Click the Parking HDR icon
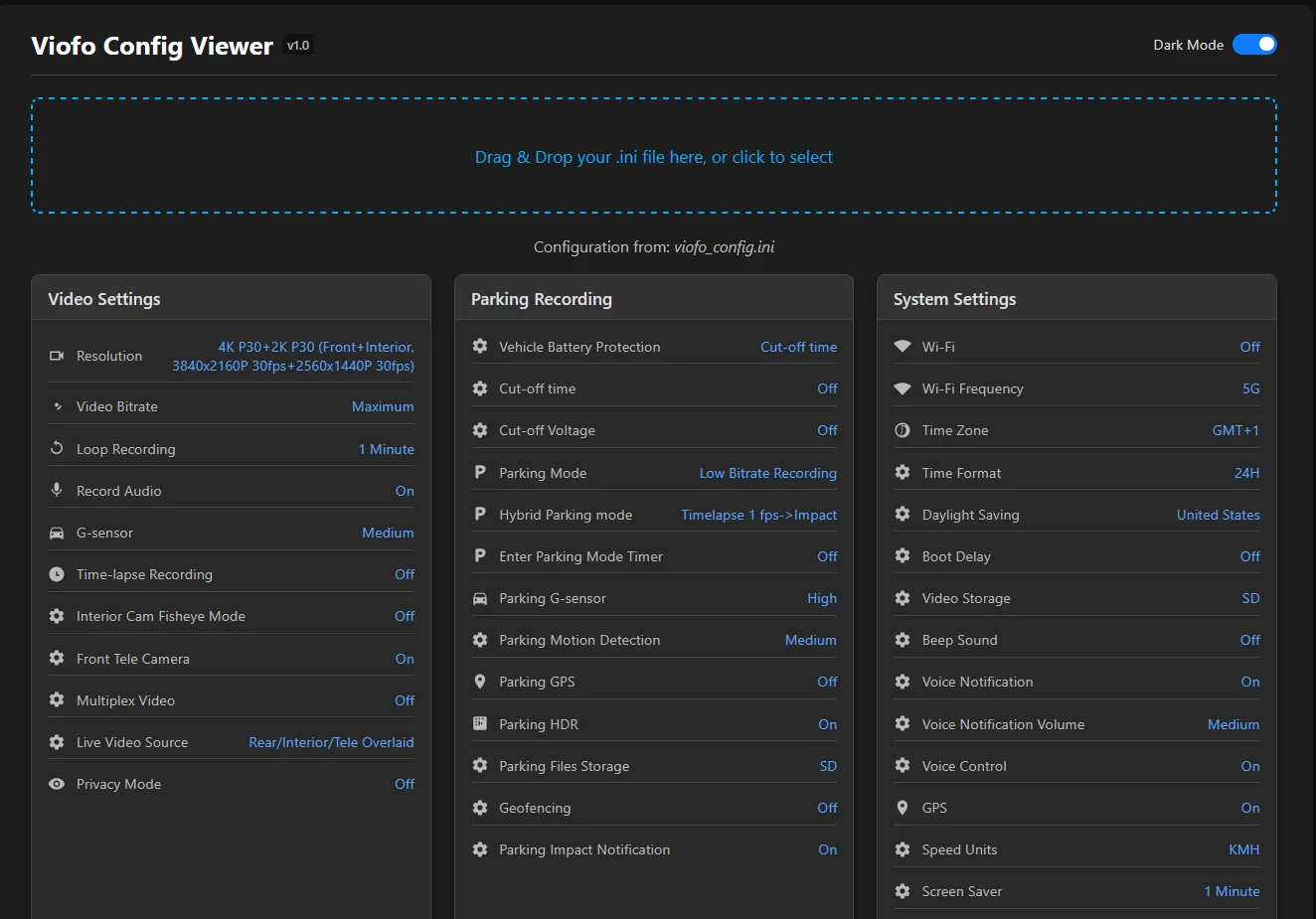The width and height of the screenshot is (1316, 919). [480, 723]
